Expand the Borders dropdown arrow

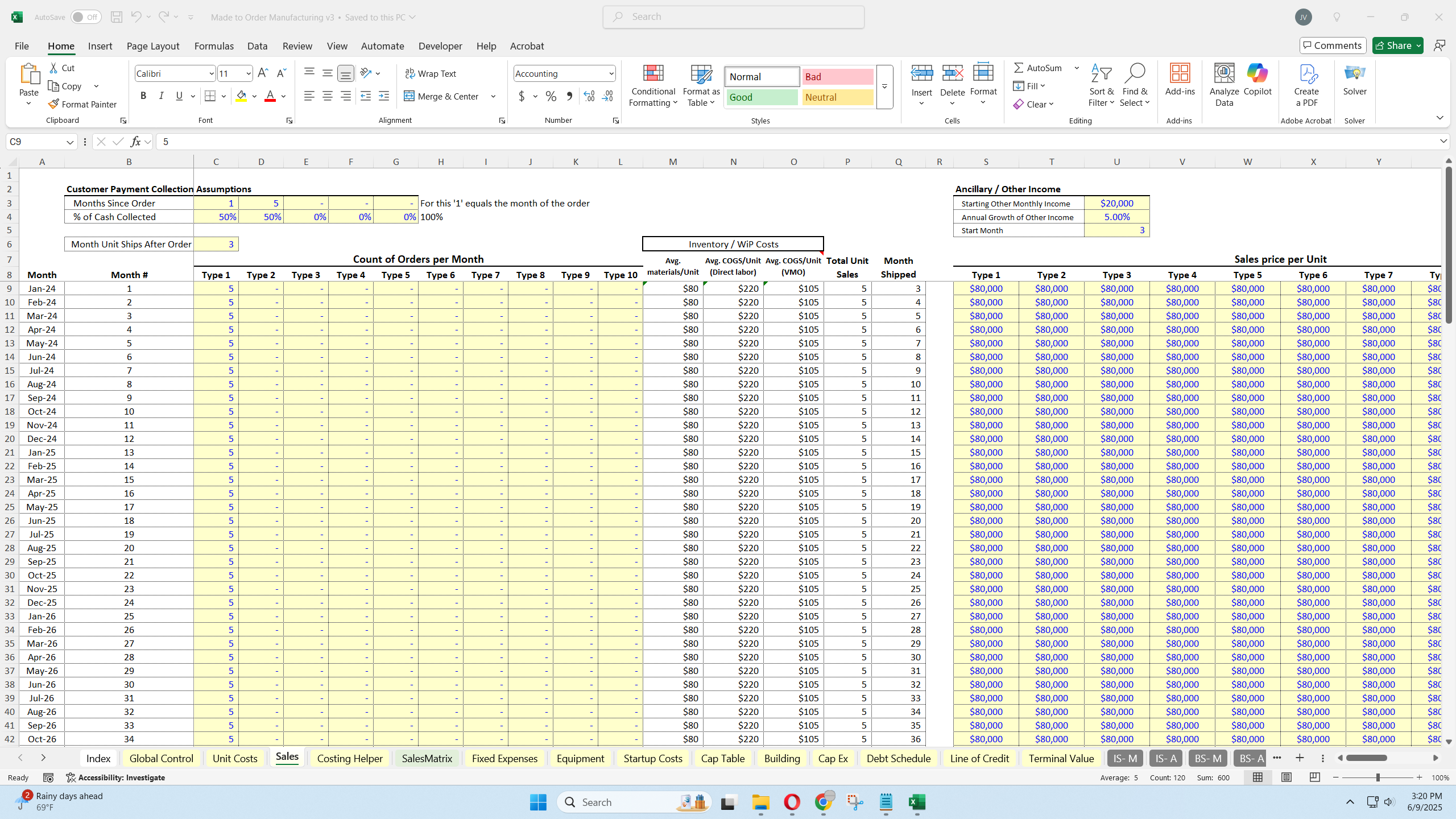pyautogui.click(x=224, y=96)
